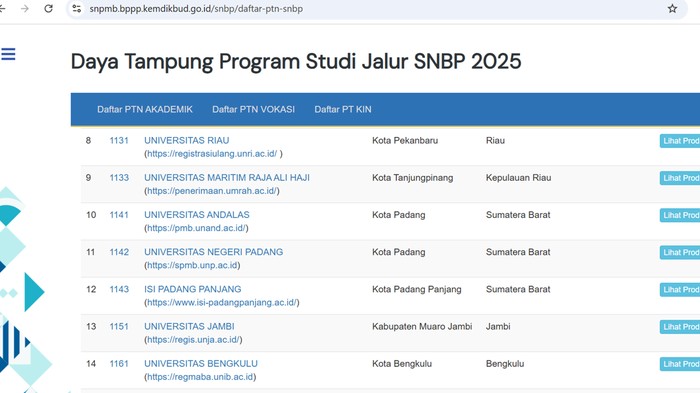Click code 1133 link
This screenshot has width=700, height=393.
[119, 177]
